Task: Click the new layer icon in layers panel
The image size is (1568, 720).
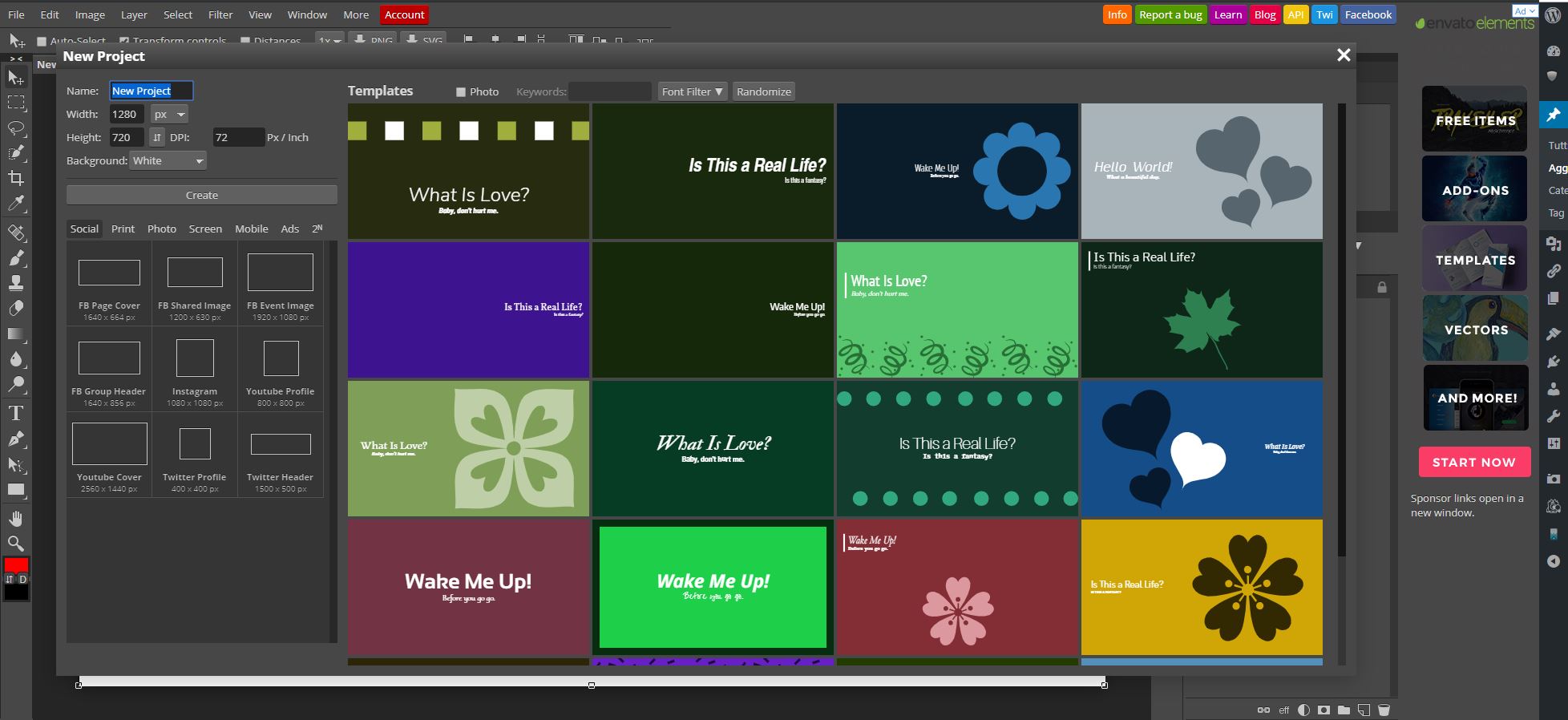Action: click(x=1364, y=710)
